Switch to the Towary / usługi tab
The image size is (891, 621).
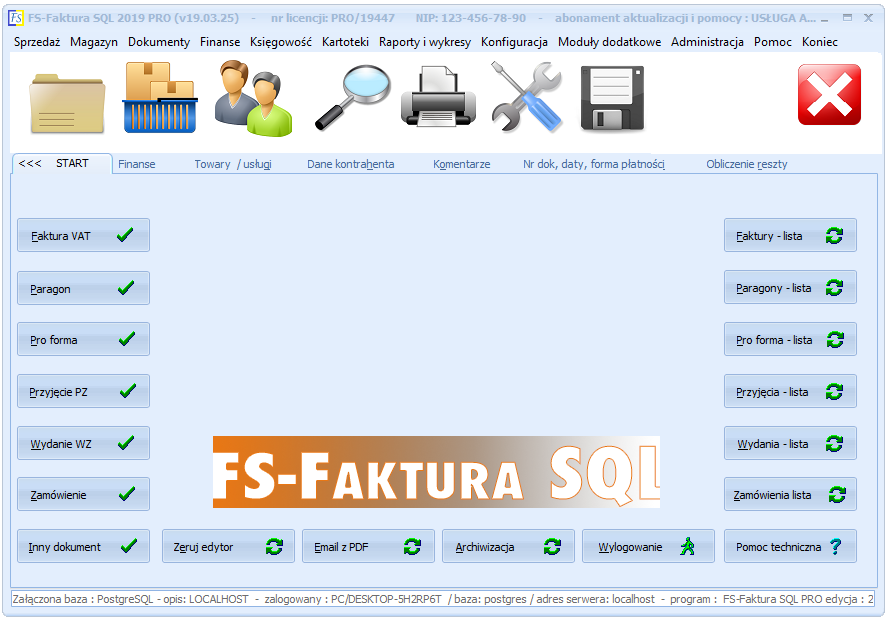tap(233, 164)
